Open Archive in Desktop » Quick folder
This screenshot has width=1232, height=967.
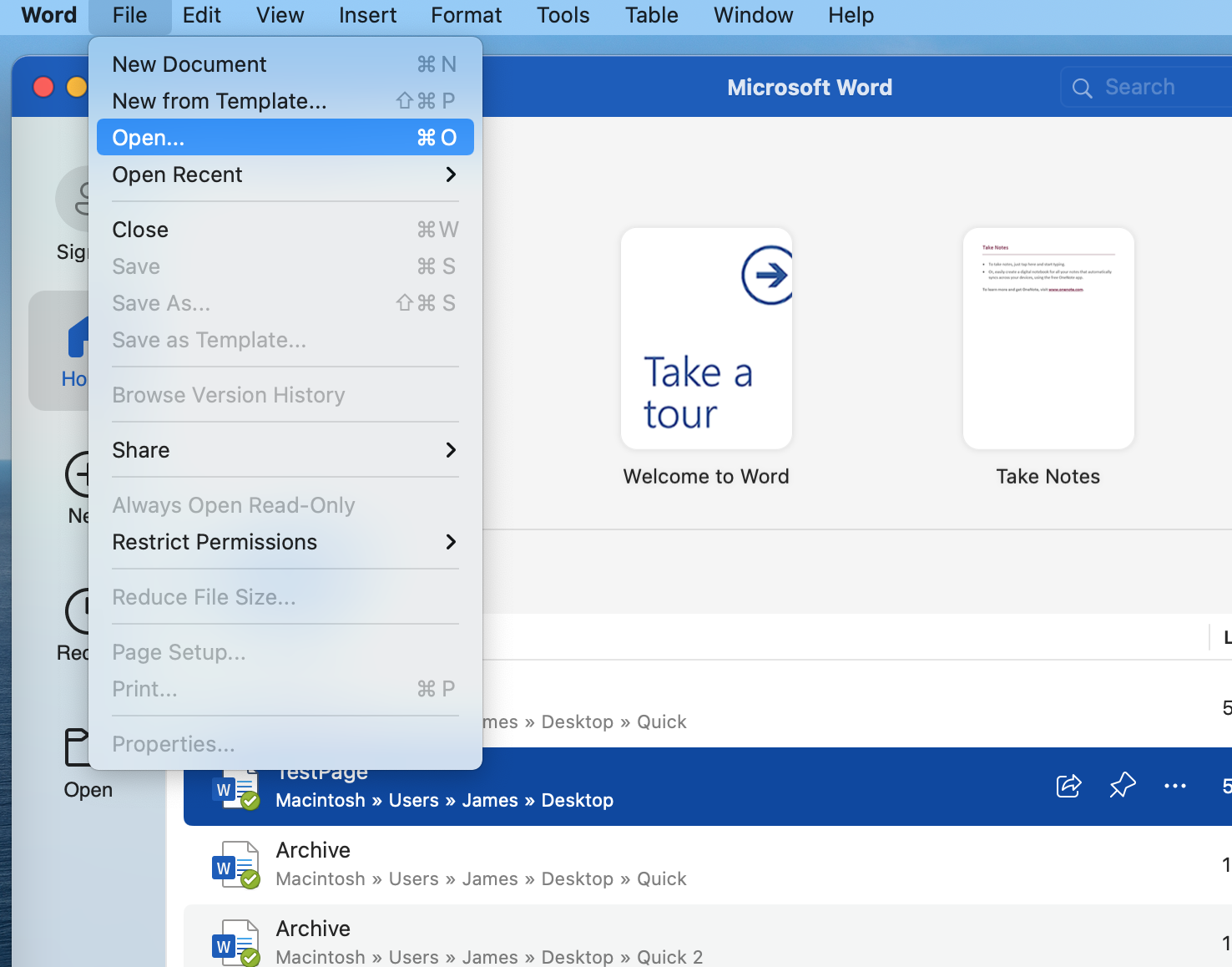[708, 864]
